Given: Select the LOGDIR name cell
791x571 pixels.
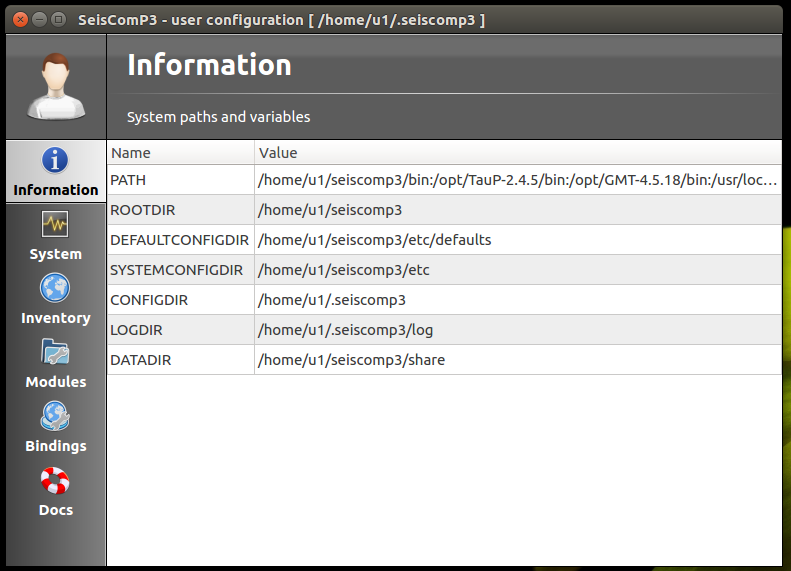Looking at the screenshot, I should [181, 330].
